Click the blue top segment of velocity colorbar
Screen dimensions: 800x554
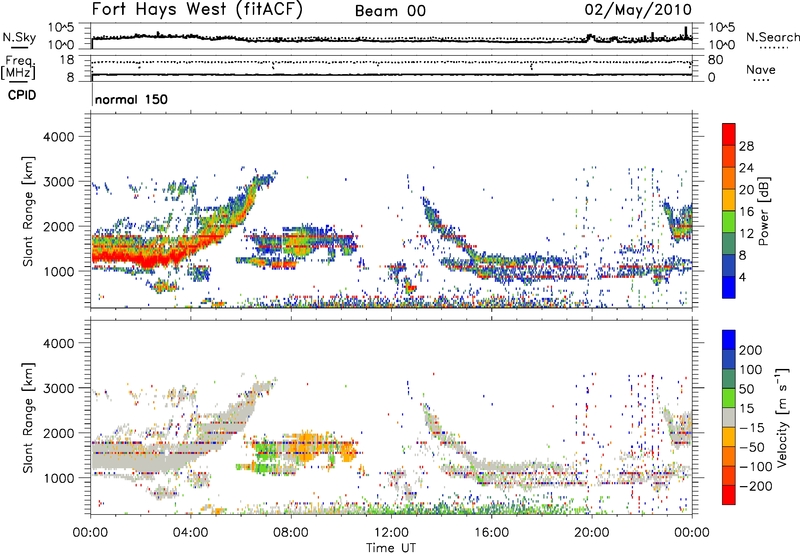coord(729,340)
